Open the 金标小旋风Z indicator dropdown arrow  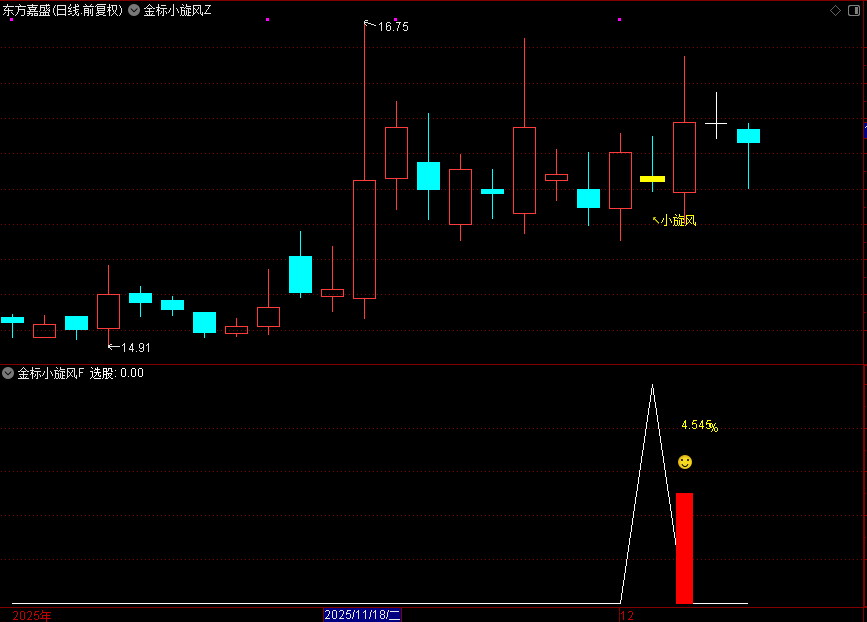(134, 10)
